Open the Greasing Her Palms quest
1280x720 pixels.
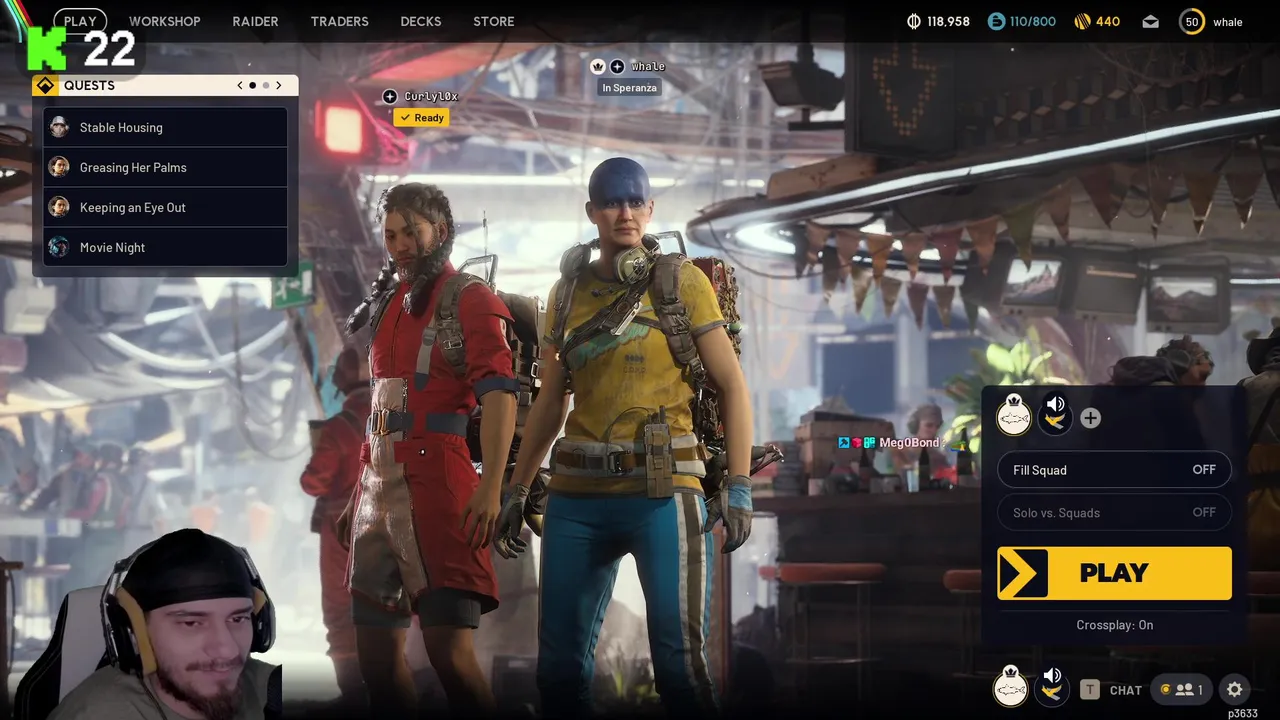click(165, 167)
